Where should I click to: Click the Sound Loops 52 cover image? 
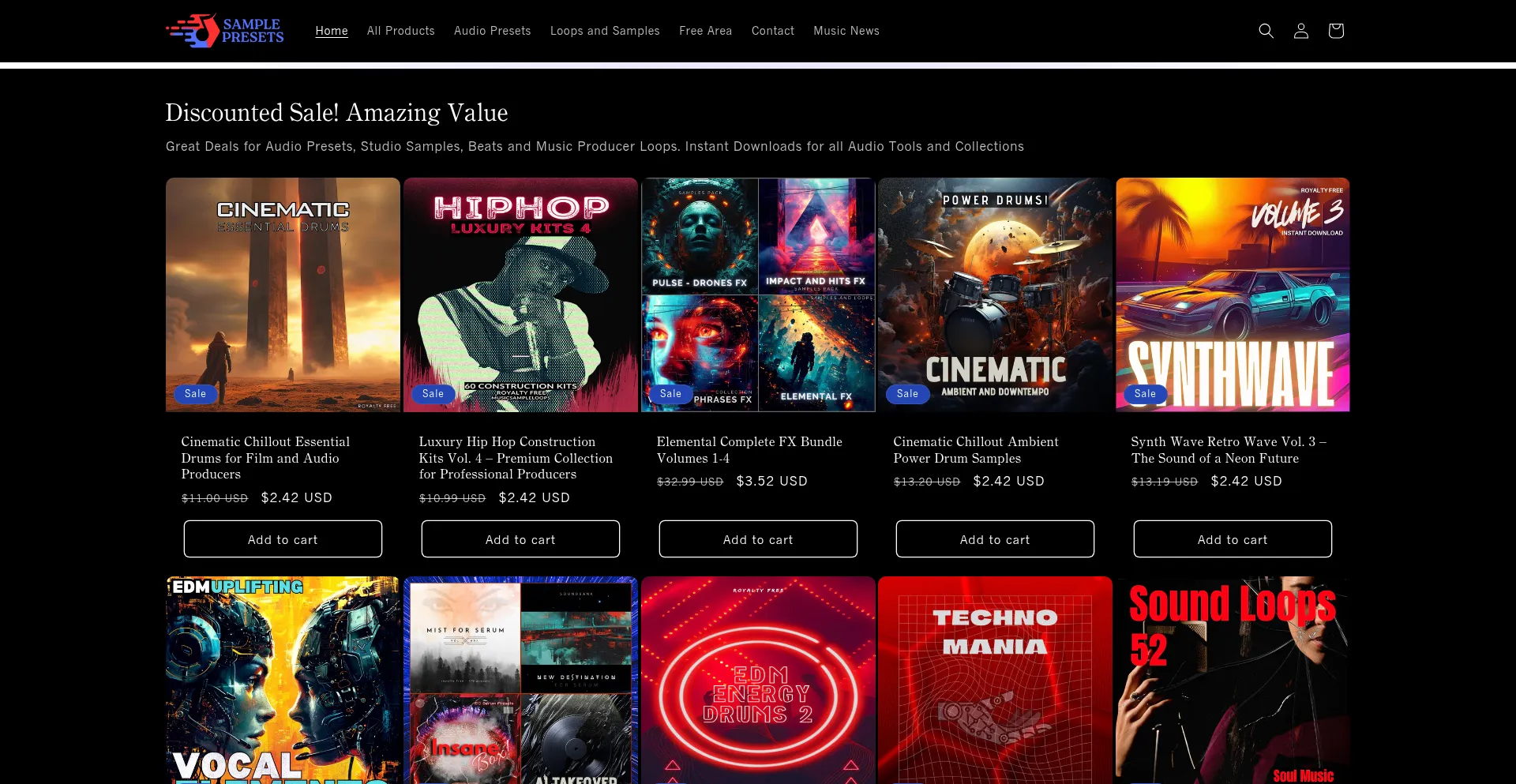1233,680
